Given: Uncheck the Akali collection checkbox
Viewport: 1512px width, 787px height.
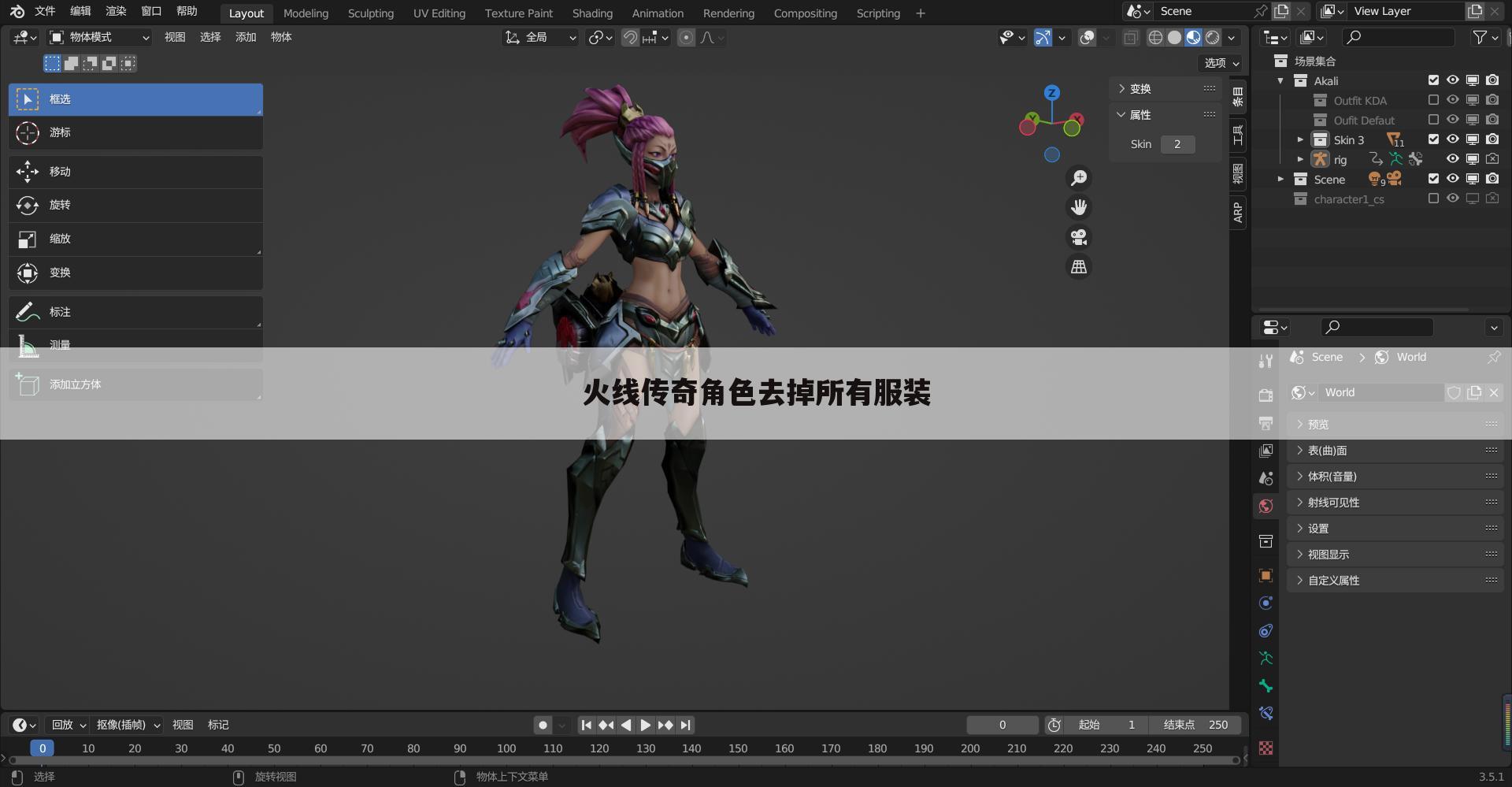Looking at the screenshot, I should tap(1433, 80).
